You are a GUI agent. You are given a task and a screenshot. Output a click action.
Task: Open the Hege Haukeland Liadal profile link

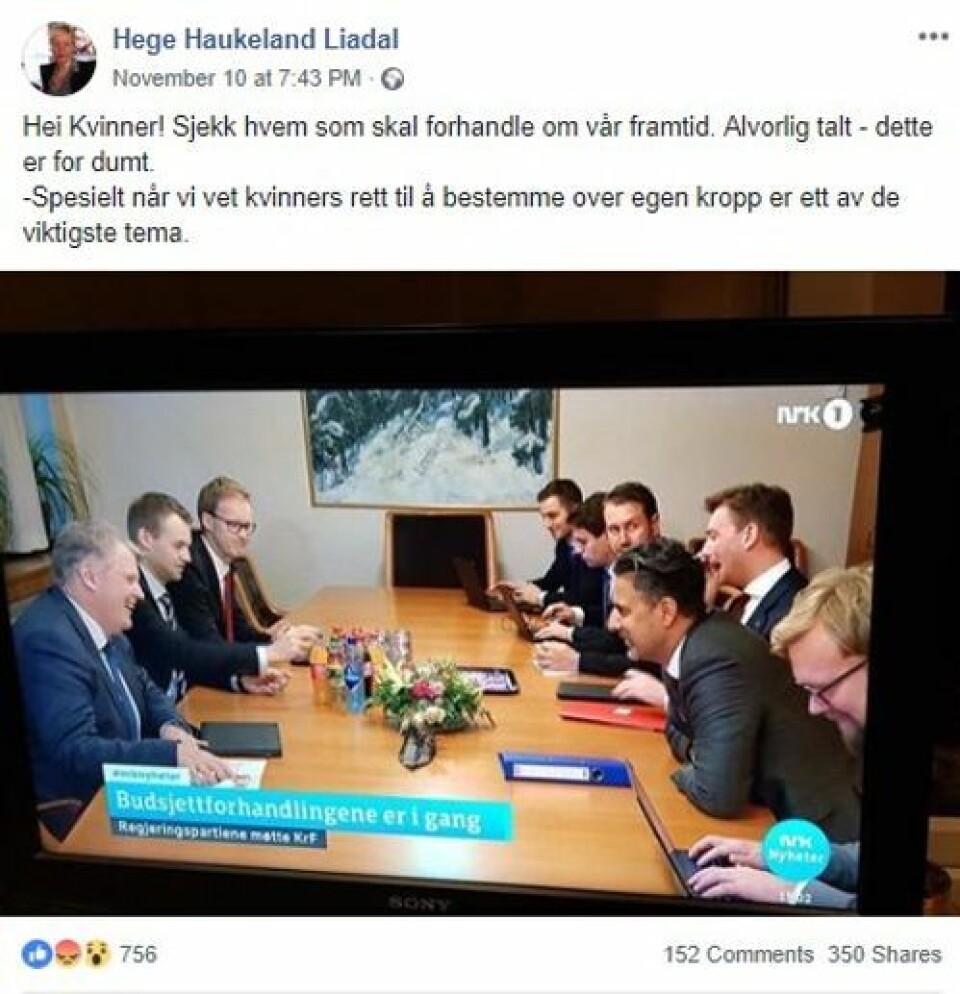pos(256,39)
